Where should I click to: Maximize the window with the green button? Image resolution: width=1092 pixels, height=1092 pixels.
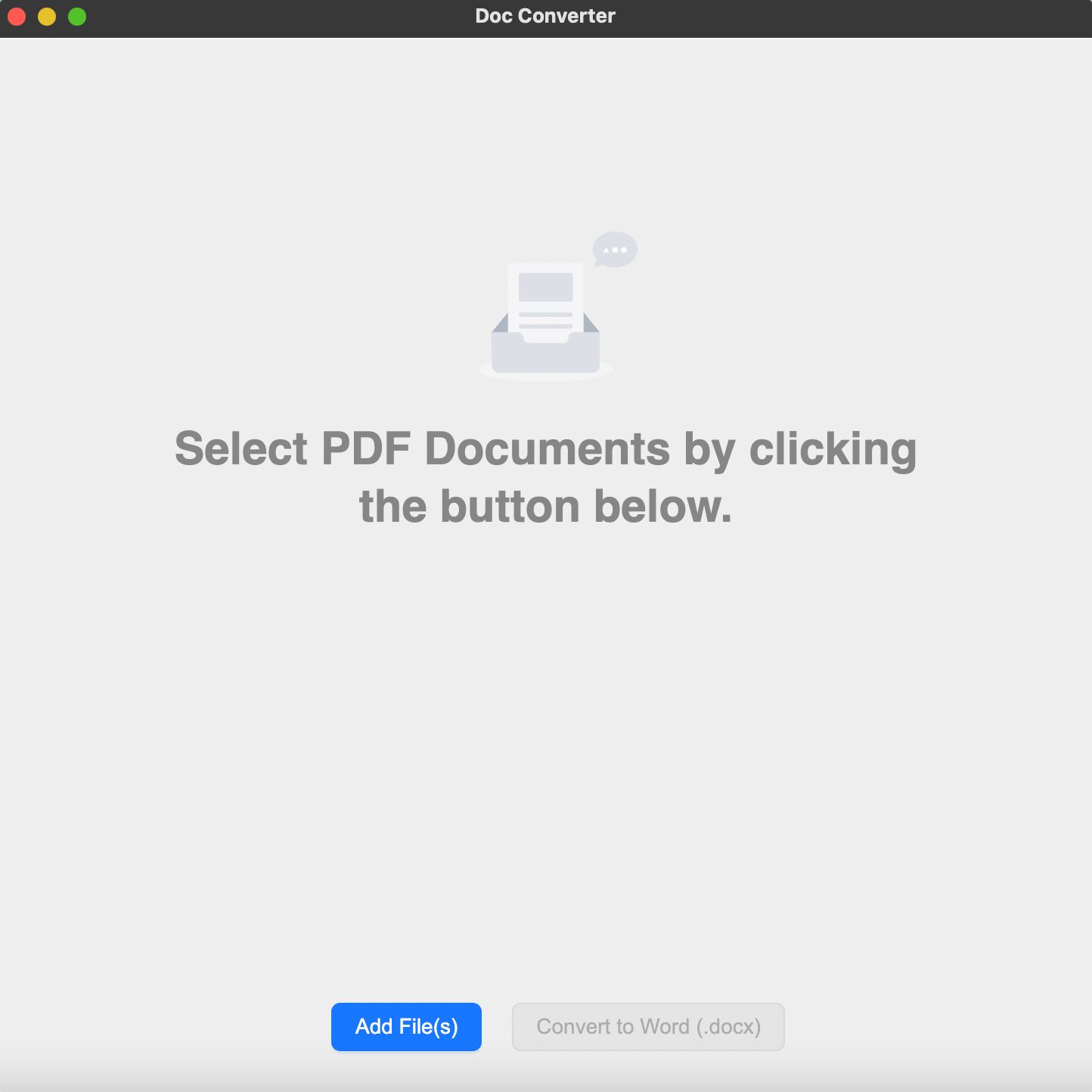pyautogui.click(x=76, y=16)
